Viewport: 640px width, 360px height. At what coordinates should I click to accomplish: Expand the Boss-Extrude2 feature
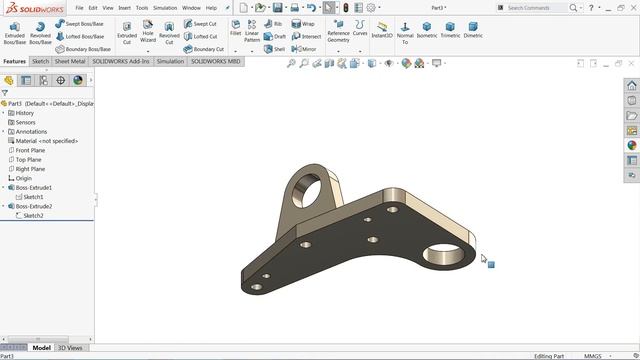click(3, 206)
